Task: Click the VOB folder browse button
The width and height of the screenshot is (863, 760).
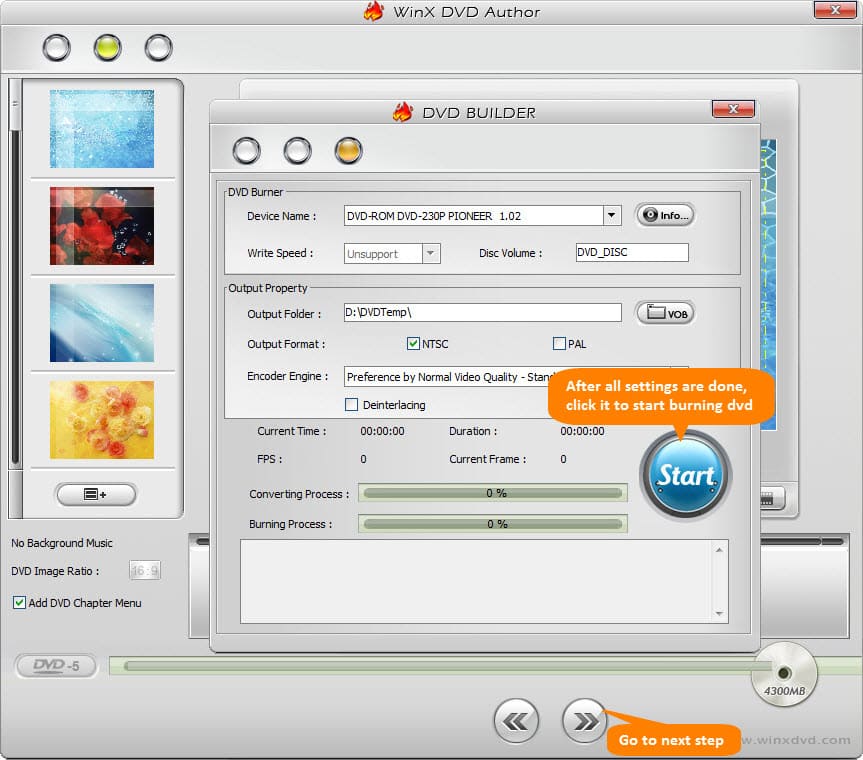Action: coord(665,313)
